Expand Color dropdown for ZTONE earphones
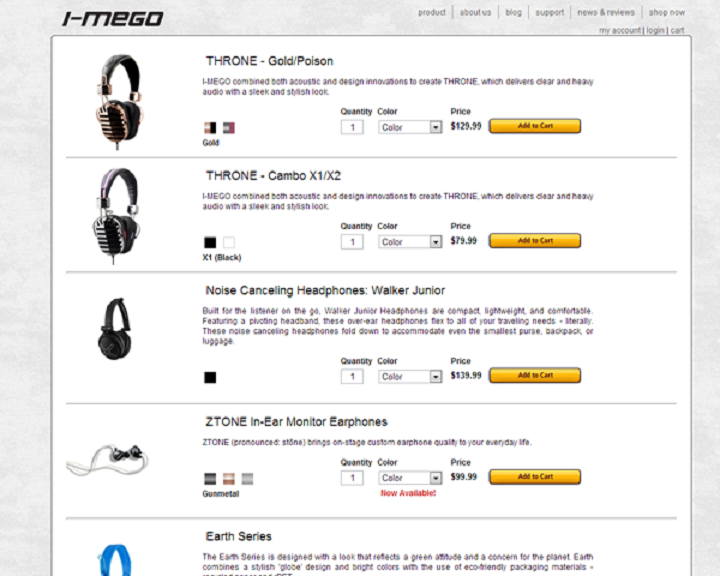720x576 pixels. tap(410, 478)
